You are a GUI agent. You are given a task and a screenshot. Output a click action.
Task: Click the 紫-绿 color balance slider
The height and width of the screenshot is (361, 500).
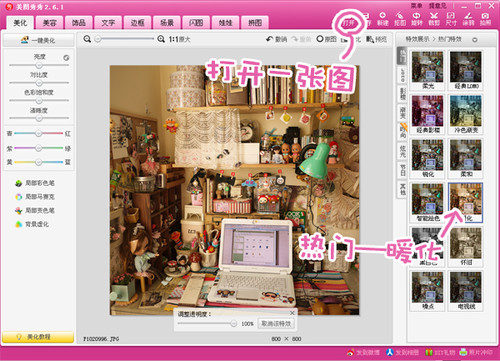pyautogui.click(x=39, y=148)
